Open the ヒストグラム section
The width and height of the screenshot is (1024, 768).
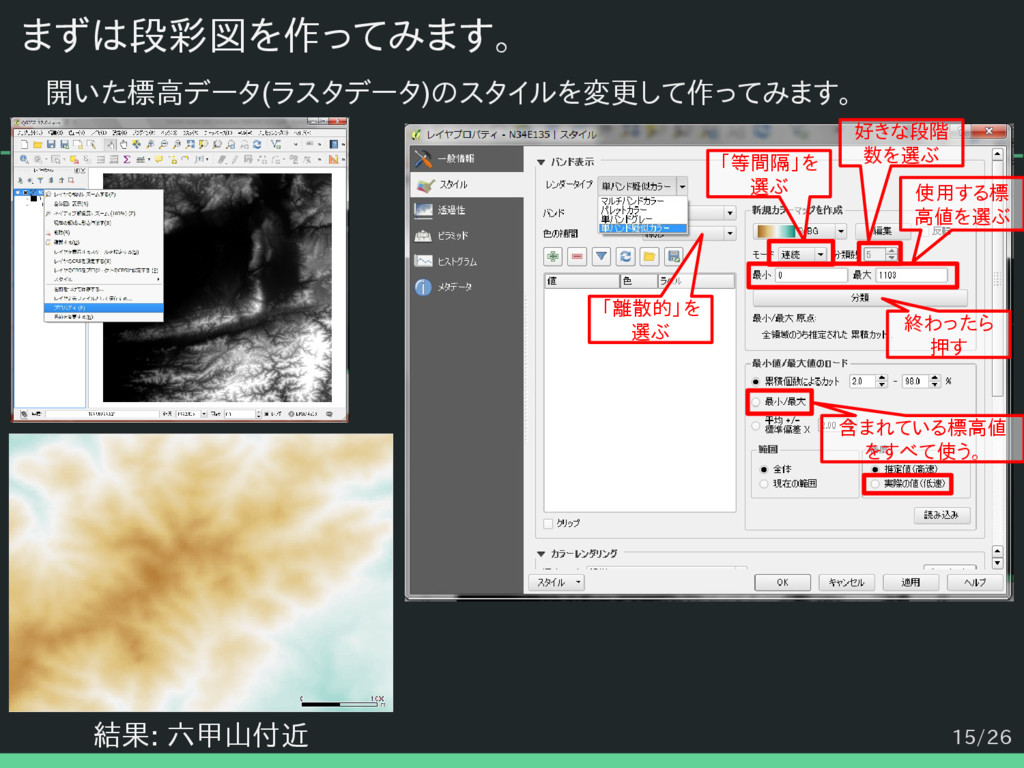click(467, 261)
